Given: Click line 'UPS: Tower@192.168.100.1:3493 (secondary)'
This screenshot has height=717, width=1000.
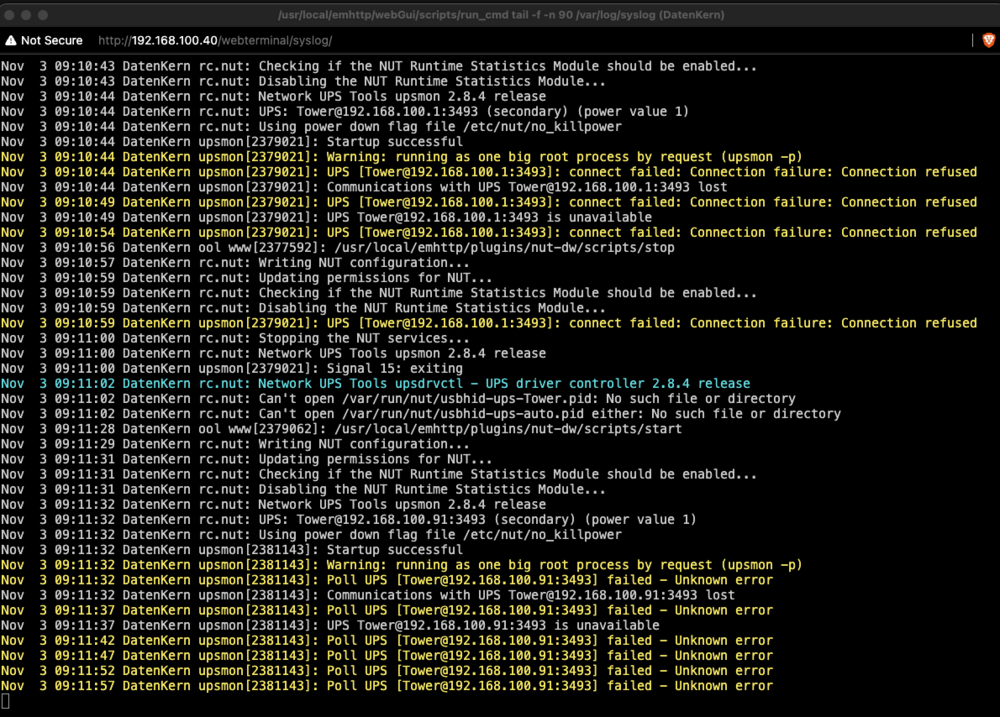Looking at the screenshot, I should 344,112.
